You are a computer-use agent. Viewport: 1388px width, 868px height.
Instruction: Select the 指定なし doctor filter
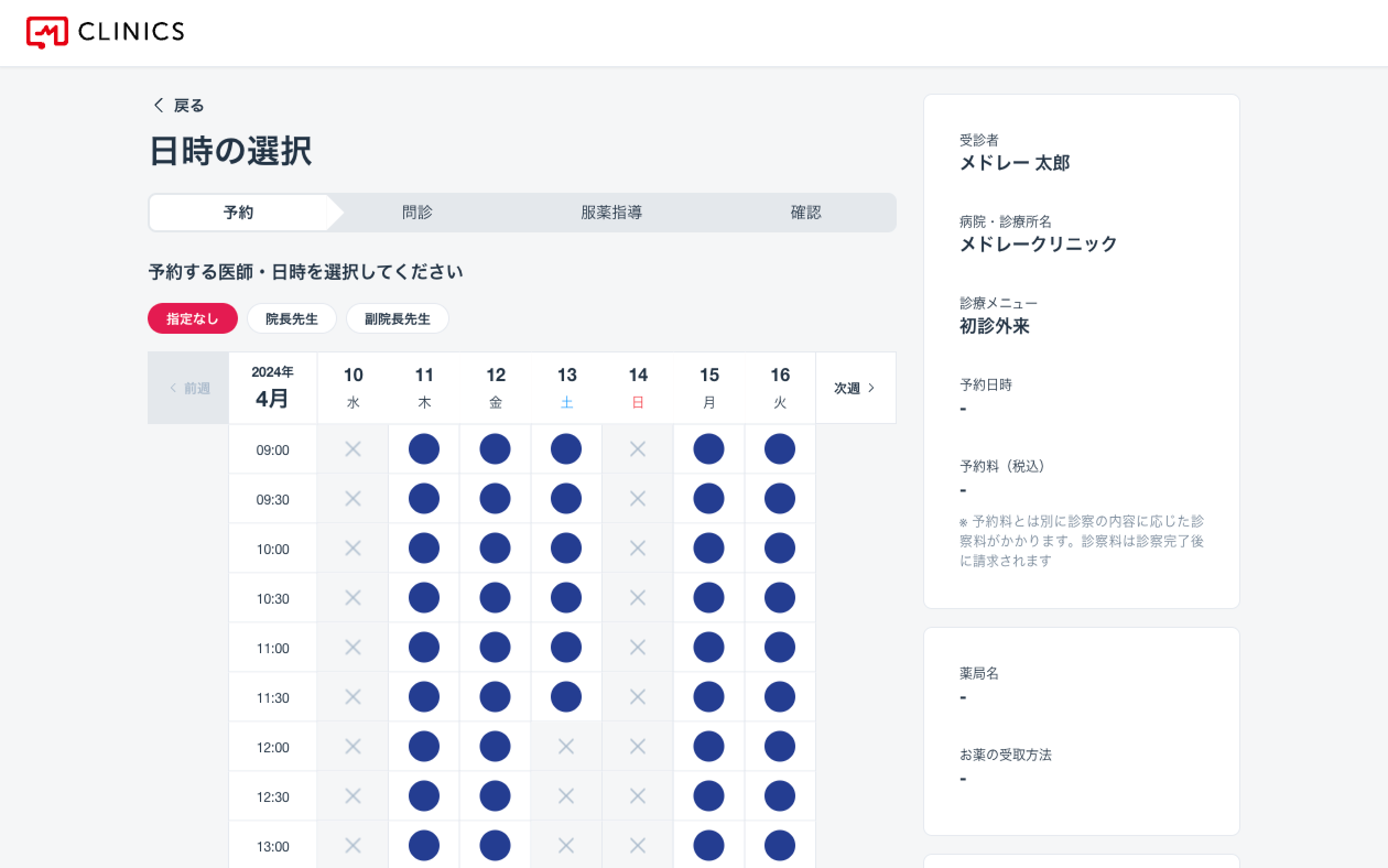[192, 318]
